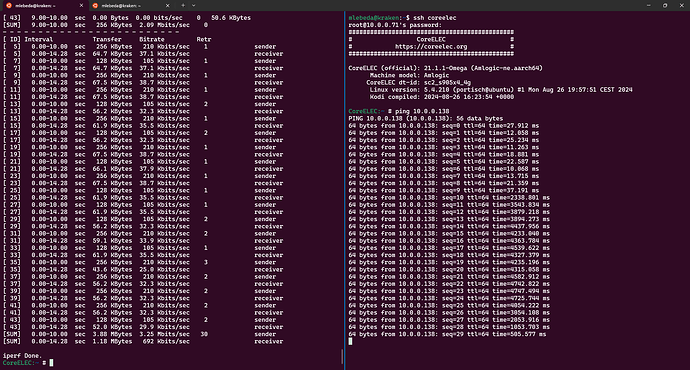Close the active purple terminal tab
Viewport: 690px width, 370px height.
(81, 6)
